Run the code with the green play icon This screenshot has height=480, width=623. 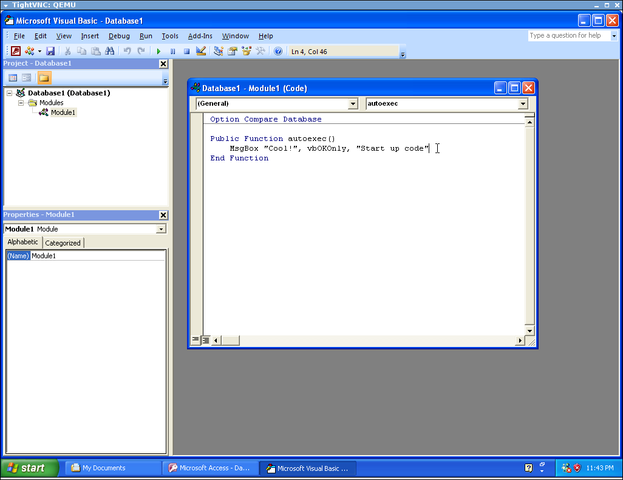tap(159, 51)
